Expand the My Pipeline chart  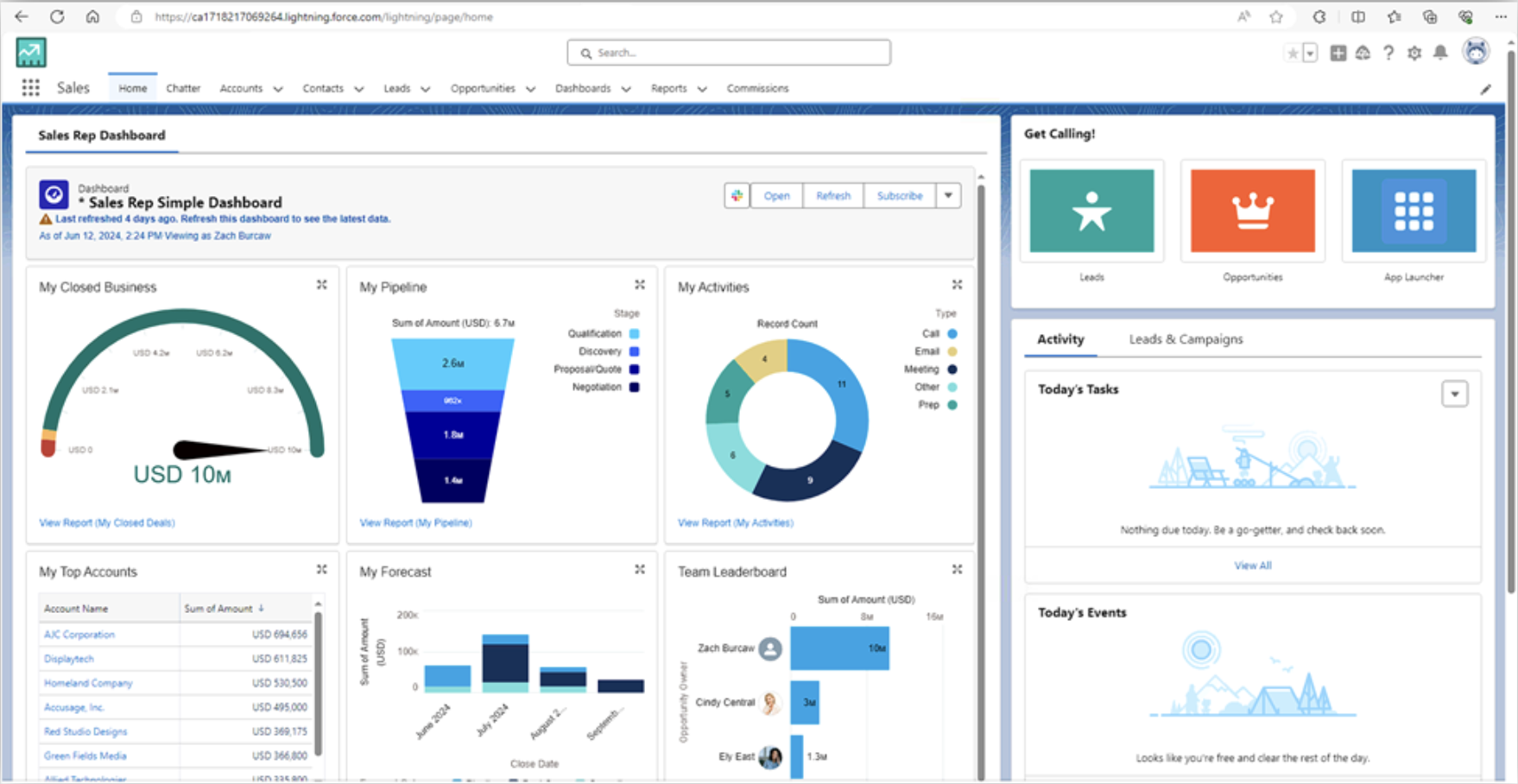[x=640, y=285]
